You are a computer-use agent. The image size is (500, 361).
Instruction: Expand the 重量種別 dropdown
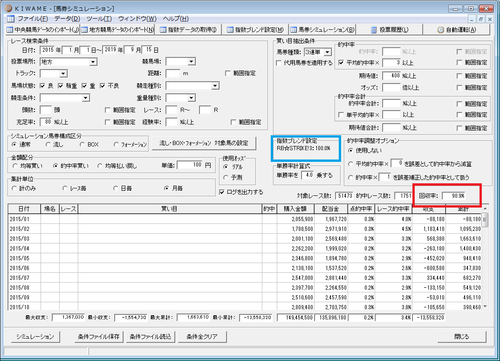click(x=191, y=98)
